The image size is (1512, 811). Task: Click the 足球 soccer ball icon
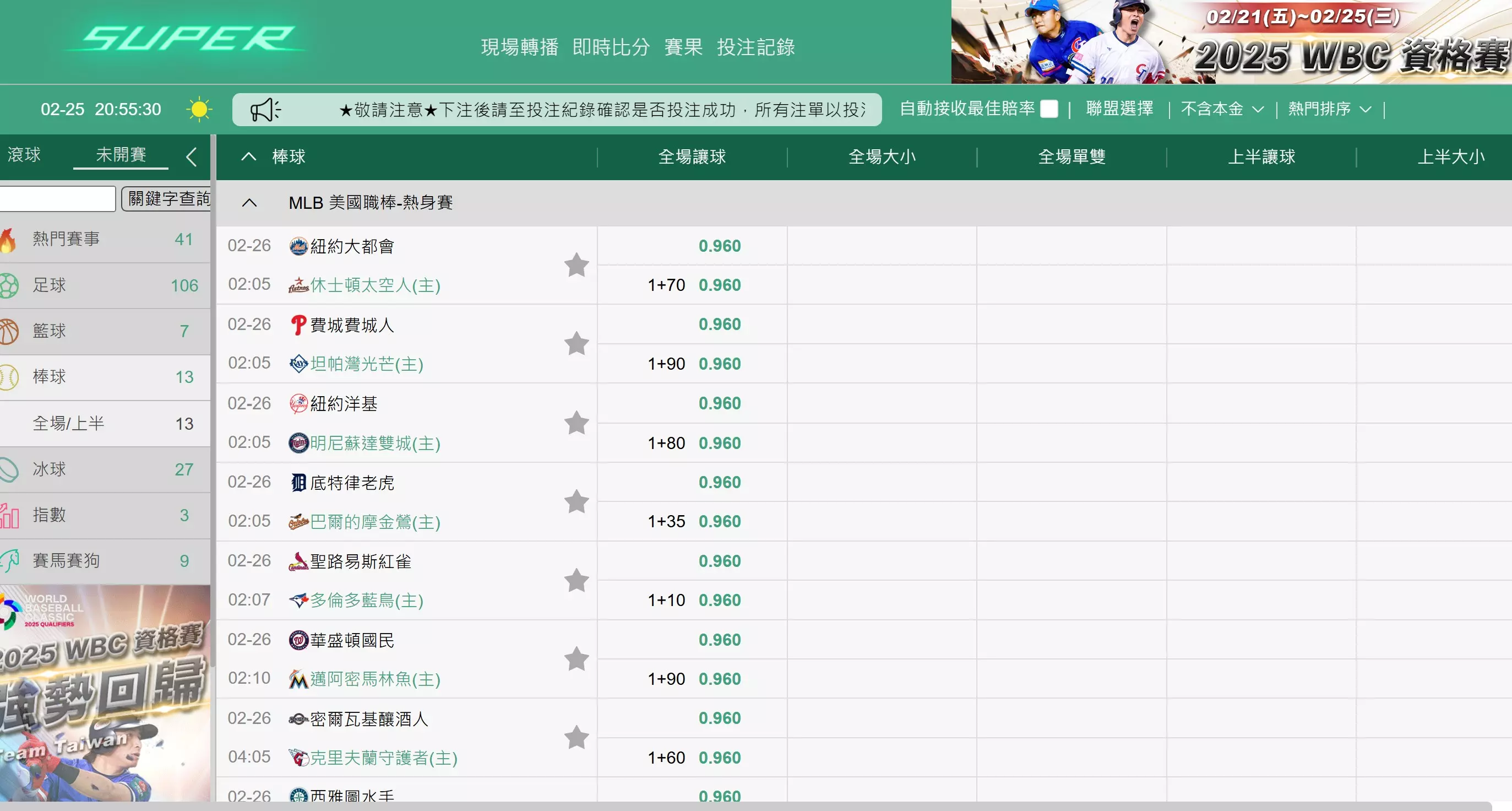(x=9, y=285)
